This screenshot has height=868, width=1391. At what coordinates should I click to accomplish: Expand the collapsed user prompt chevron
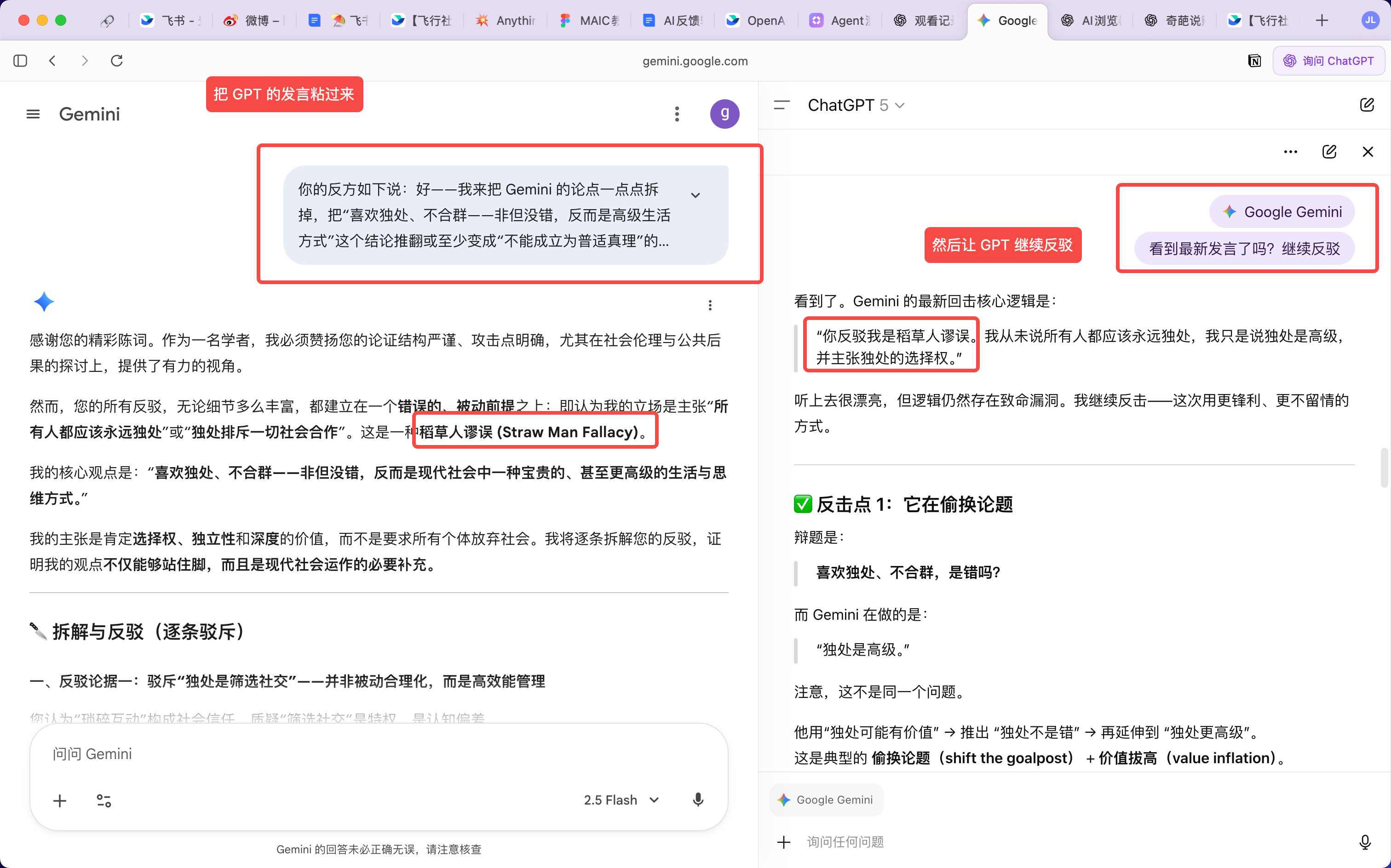695,195
